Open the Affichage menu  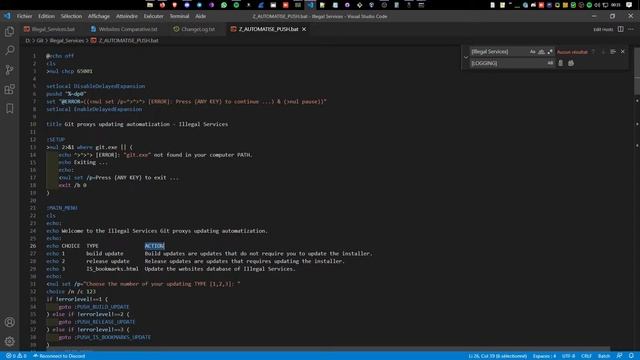[x=99, y=16]
